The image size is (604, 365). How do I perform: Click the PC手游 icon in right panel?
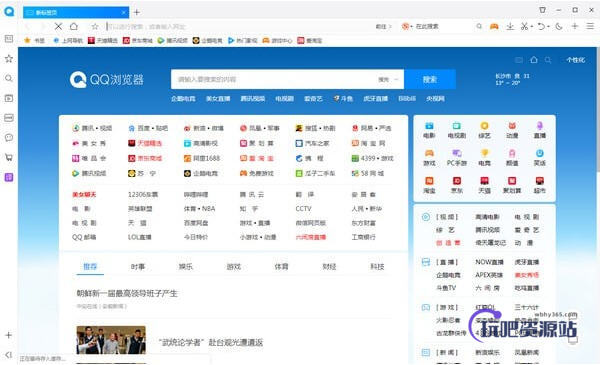tap(456, 153)
